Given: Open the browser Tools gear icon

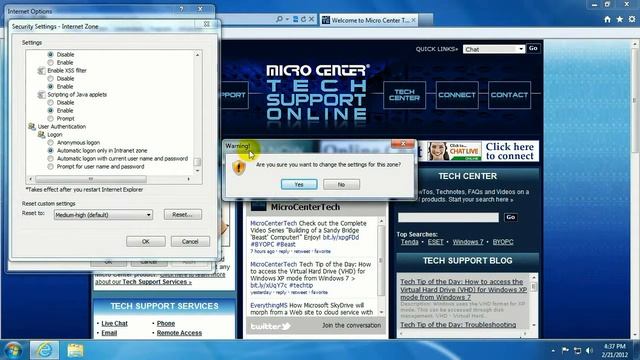Looking at the screenshot, I should pos(632,19).
